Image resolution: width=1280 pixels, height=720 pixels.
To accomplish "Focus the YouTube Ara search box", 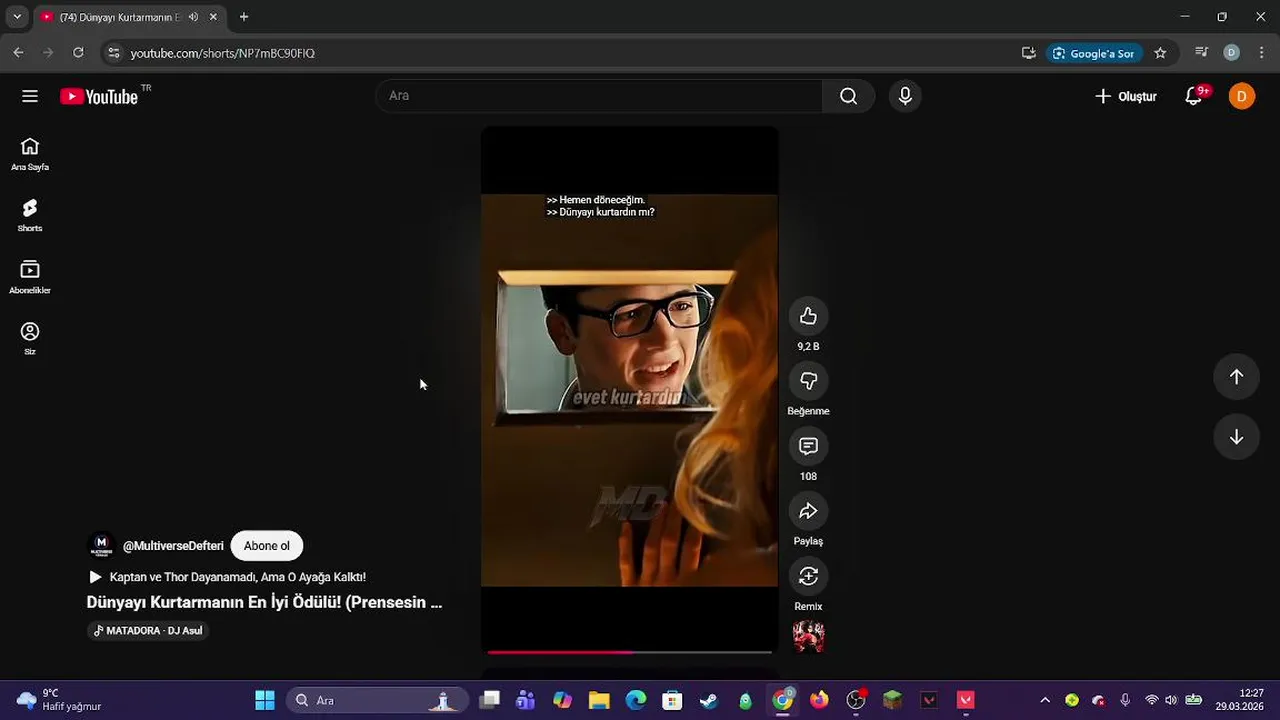I will [600, 96].
